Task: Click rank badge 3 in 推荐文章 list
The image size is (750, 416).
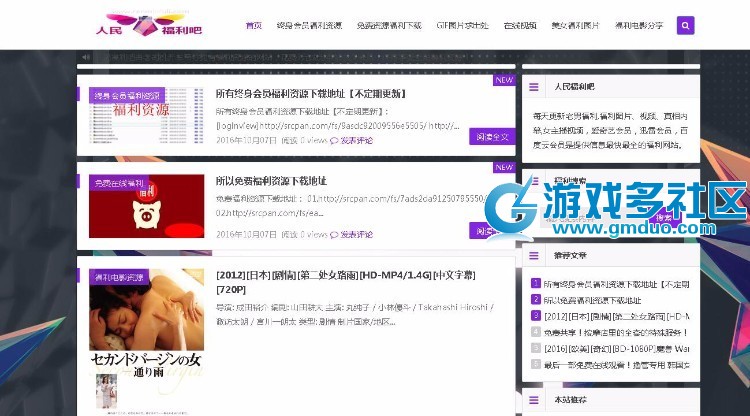Action: pos(536,316)
